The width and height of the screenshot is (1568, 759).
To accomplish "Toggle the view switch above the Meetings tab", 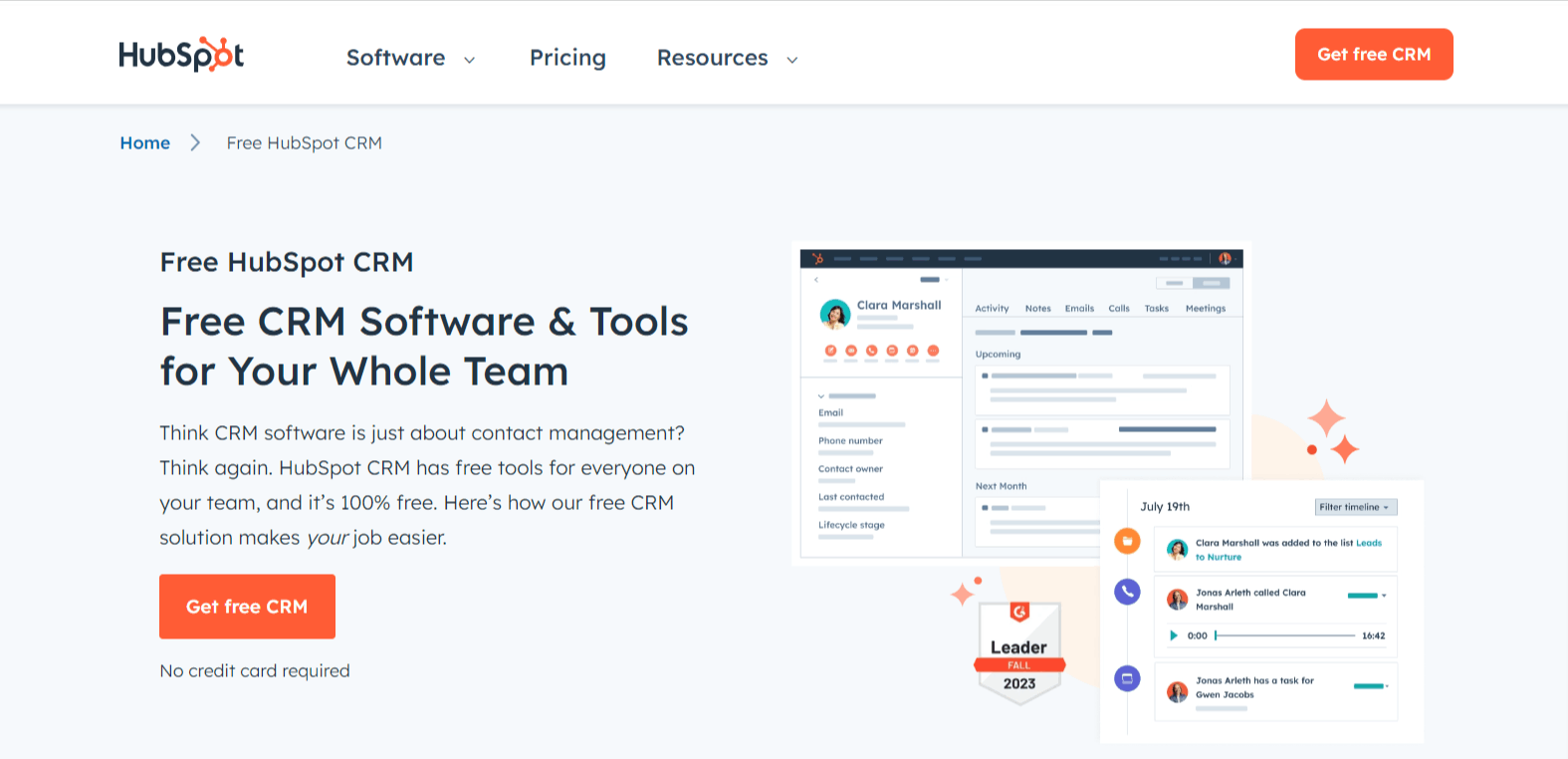I will tap(1193, 283).
